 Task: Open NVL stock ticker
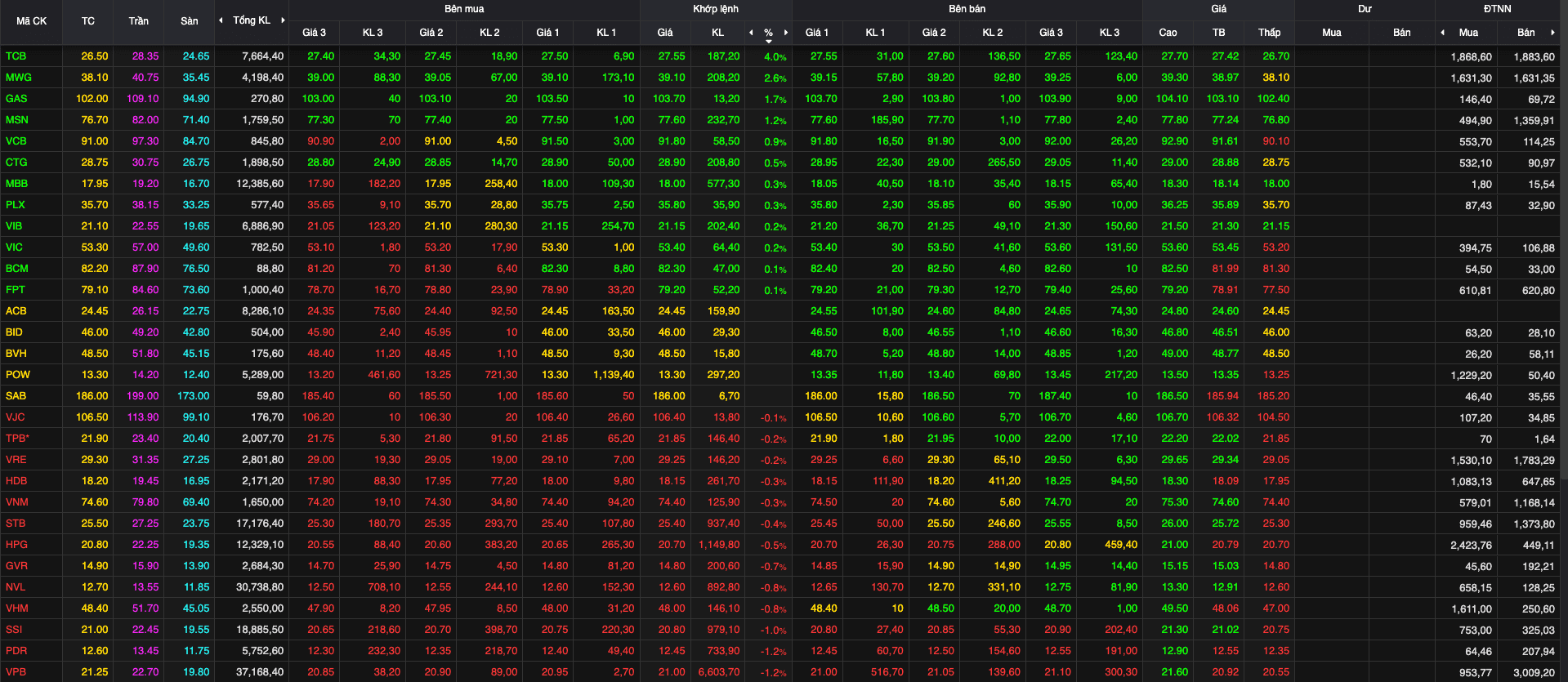point(16,587)
